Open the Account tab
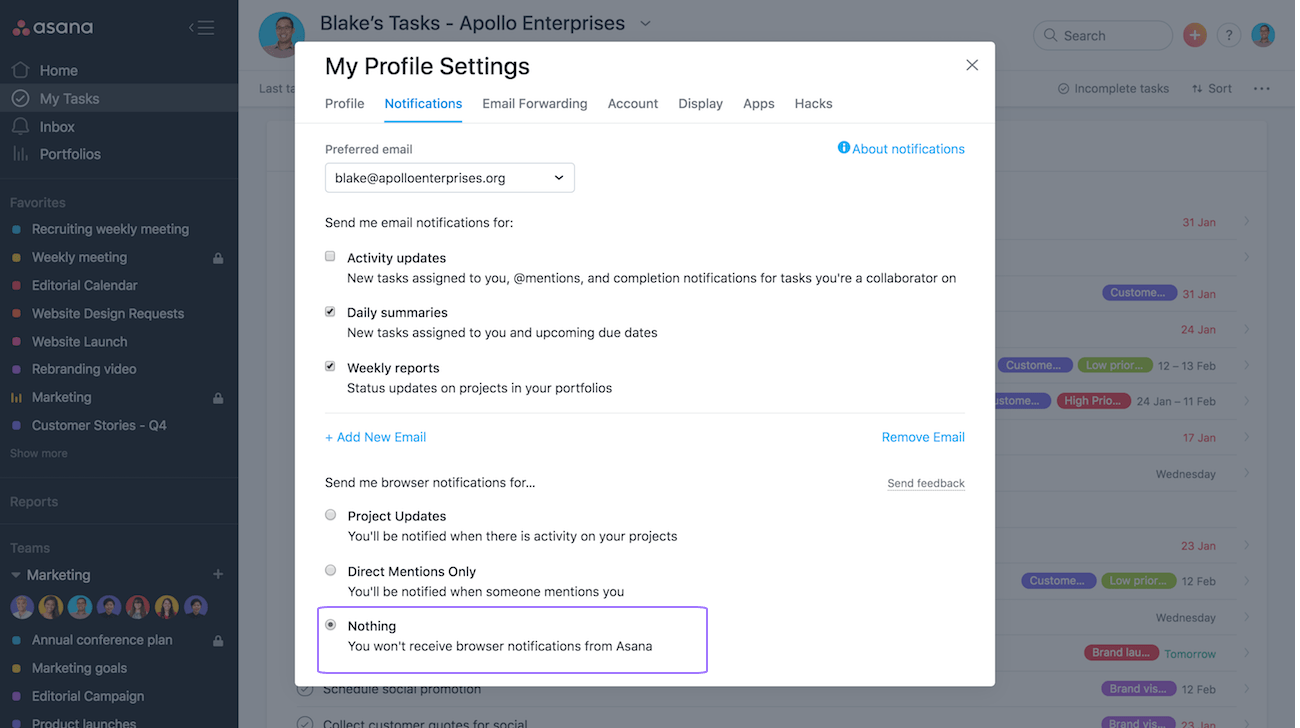The width and height of the screenshot is (1300, 728). [x=633, y=103]
